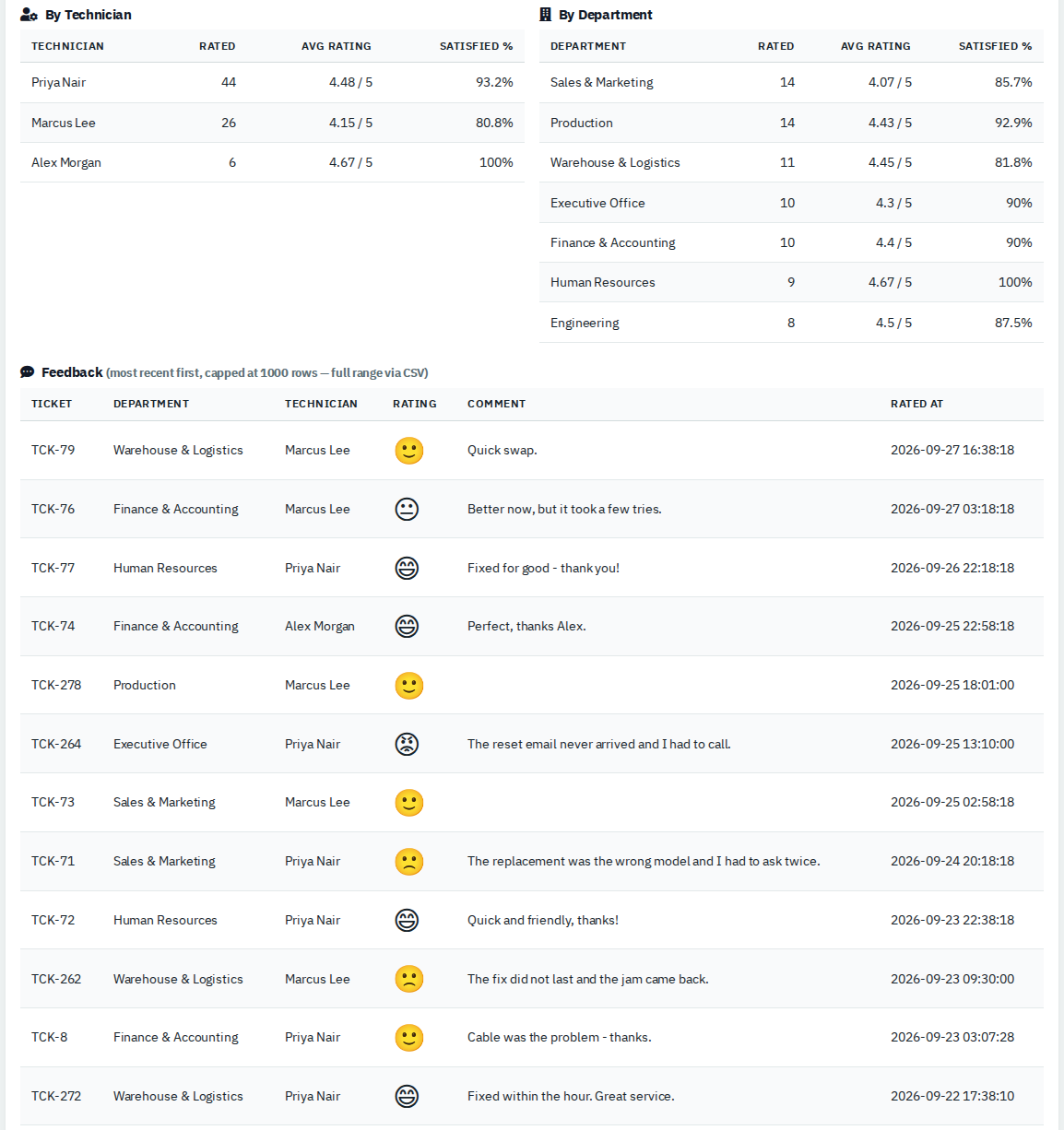
Task: Click the TCK-79 ticket number
Action: pos(53,450)
